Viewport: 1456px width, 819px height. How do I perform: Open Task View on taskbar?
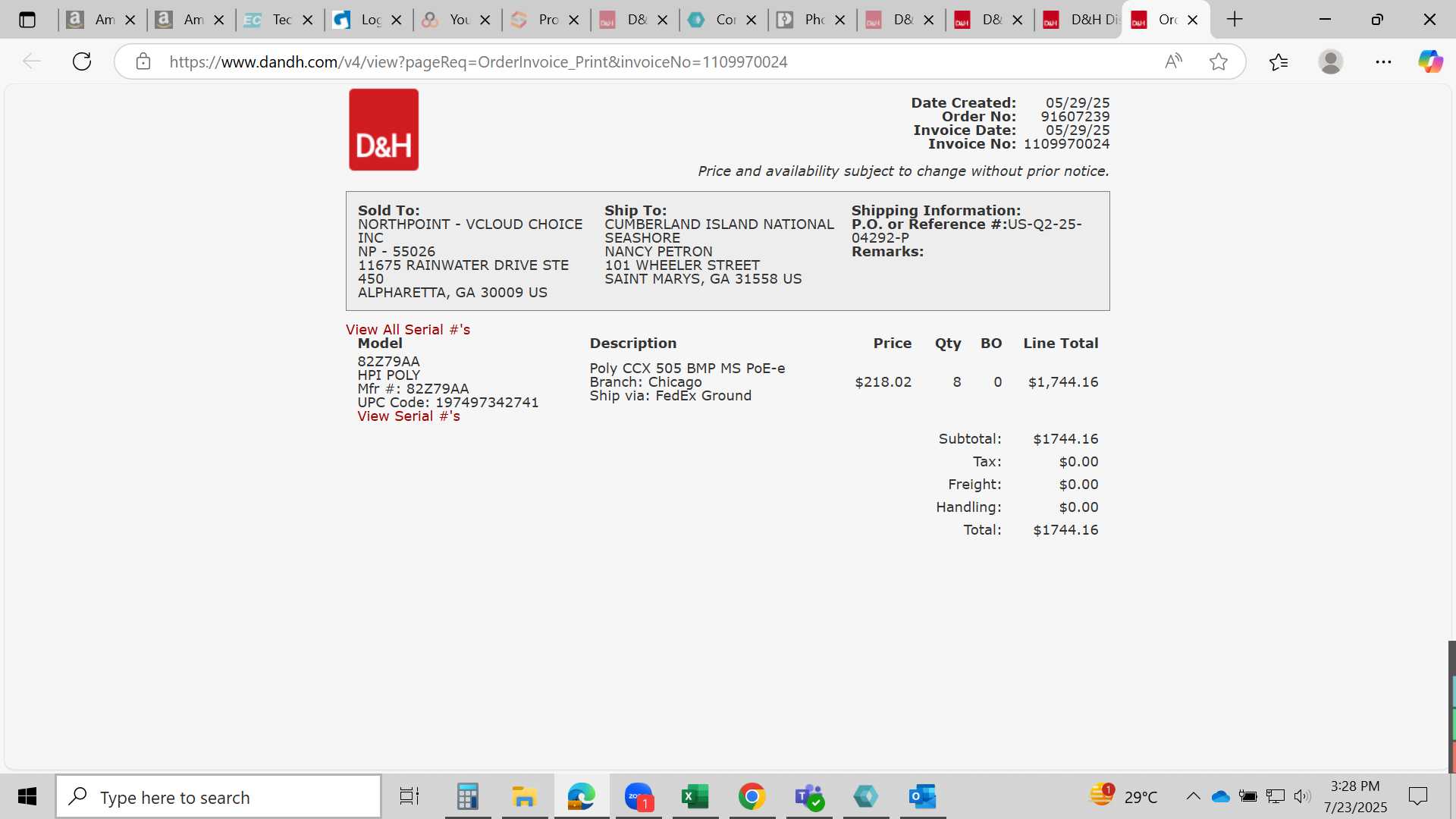pyautogui.click(x=409, y=796)
